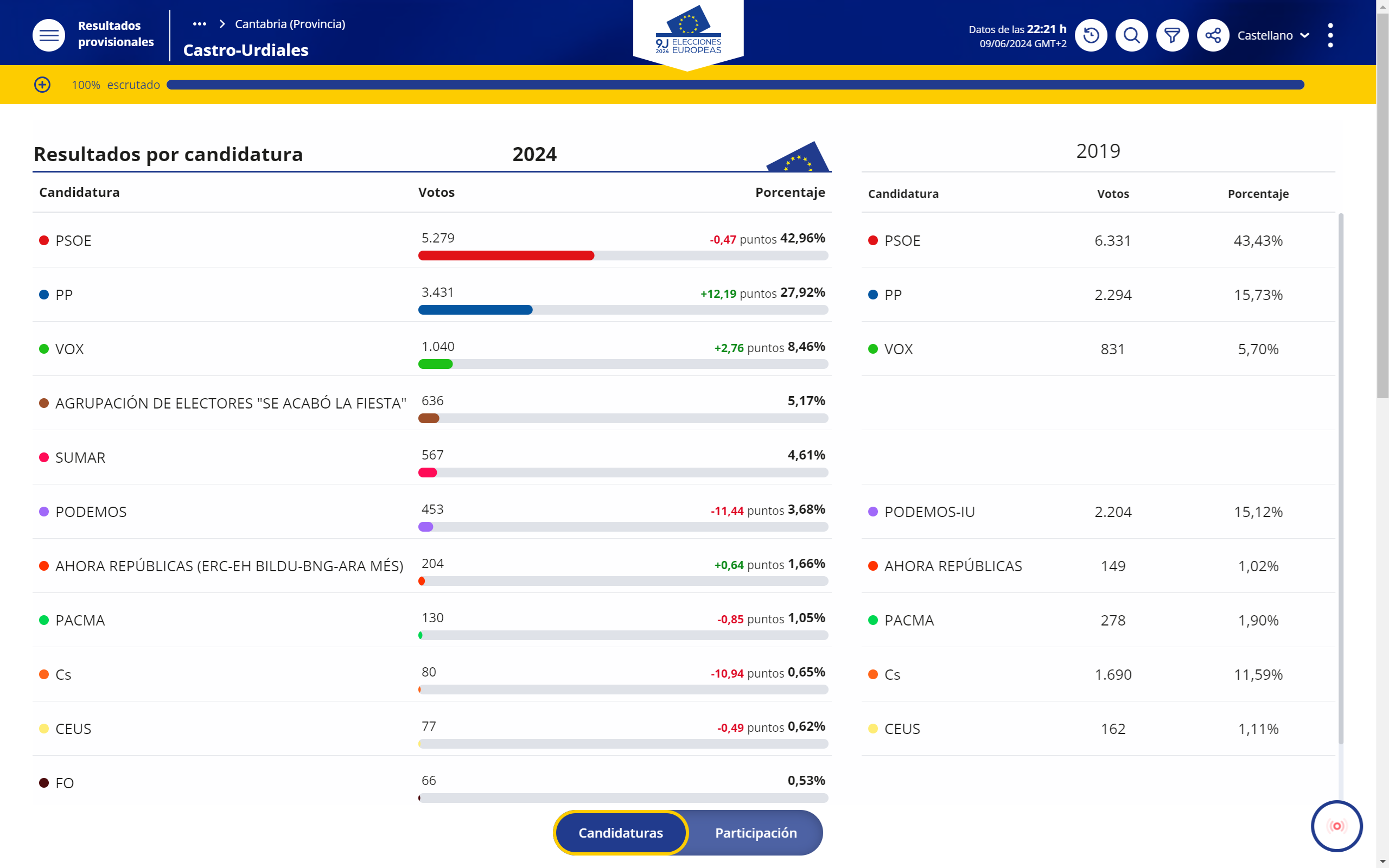Viewport: 1389px width, 868px height.
Task: Expand scrutiny details with the plus icon
Action: tap(42, 85)
